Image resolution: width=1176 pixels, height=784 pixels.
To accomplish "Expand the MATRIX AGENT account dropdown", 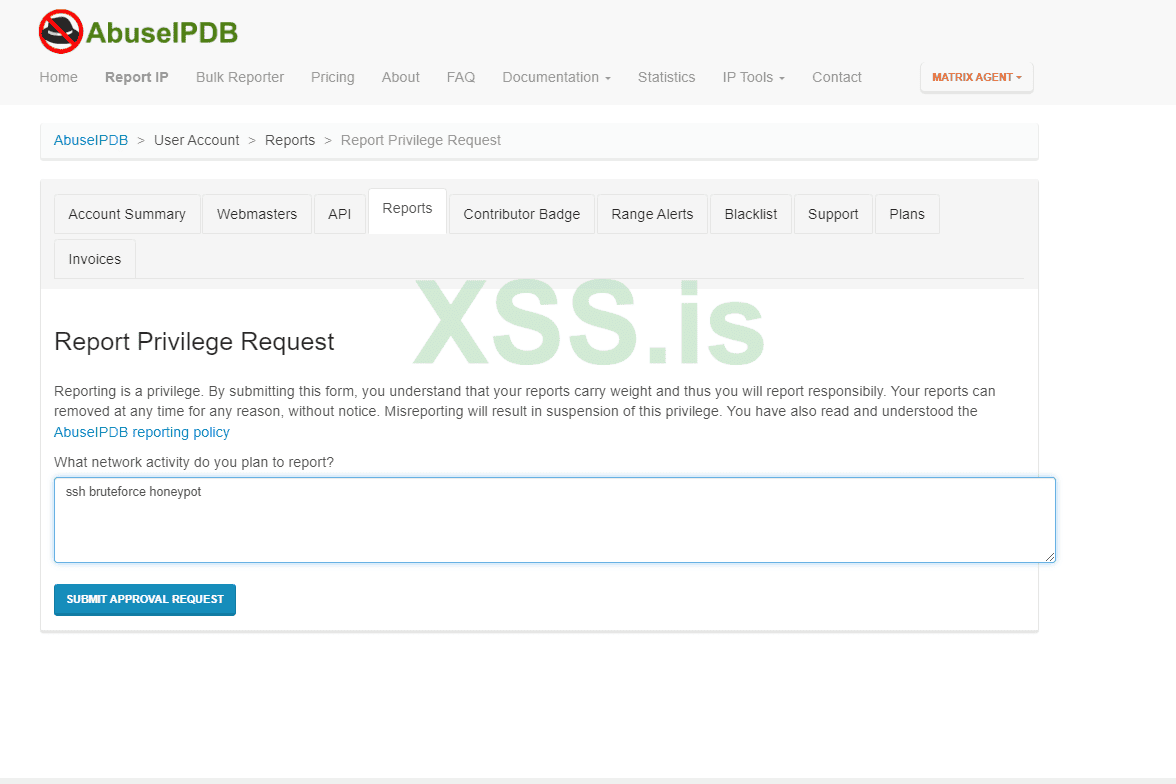I will point(976,76).
